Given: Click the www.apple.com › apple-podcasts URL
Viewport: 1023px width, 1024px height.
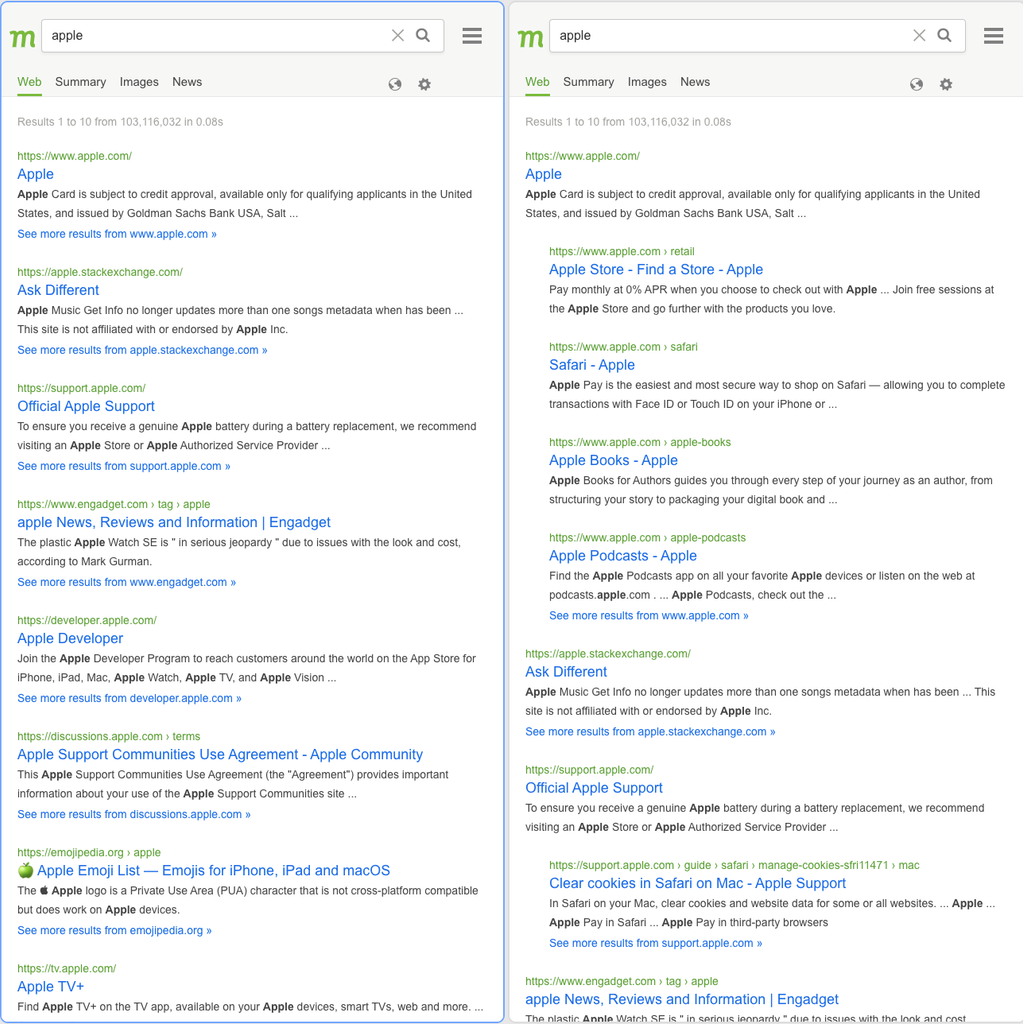Looking at the screenshot, I should [x=647, y=538].
